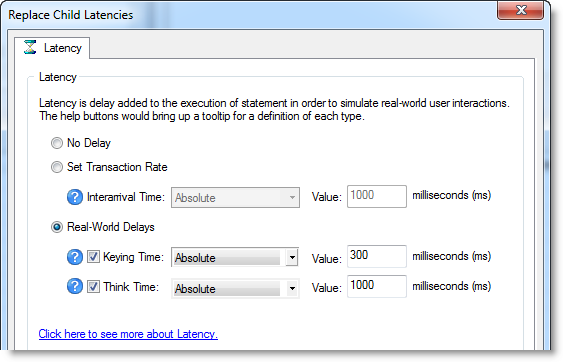This screenshot has height=362, width=563.
Task: Toggle the Think Time checkbox
Action: 93,287
